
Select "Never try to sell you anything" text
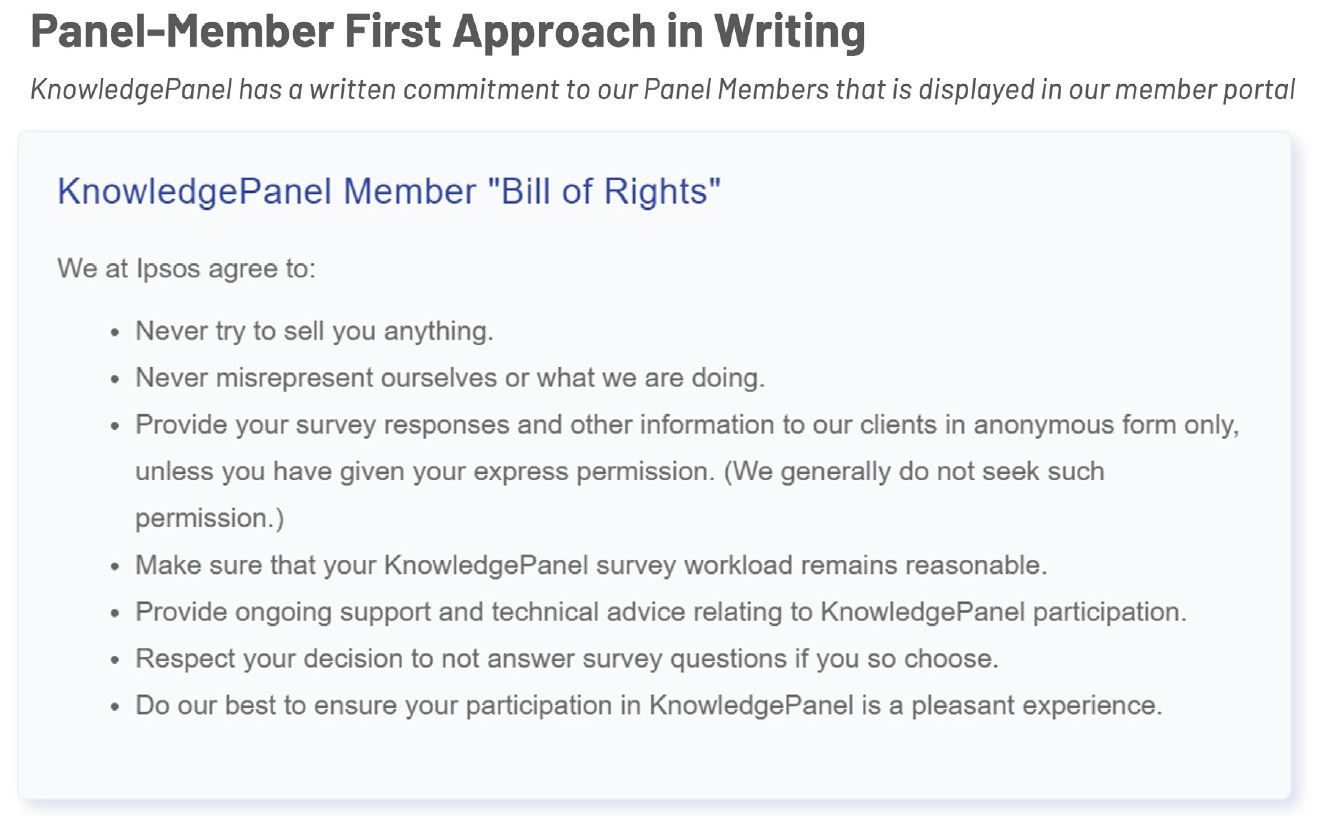click(314, 331)
